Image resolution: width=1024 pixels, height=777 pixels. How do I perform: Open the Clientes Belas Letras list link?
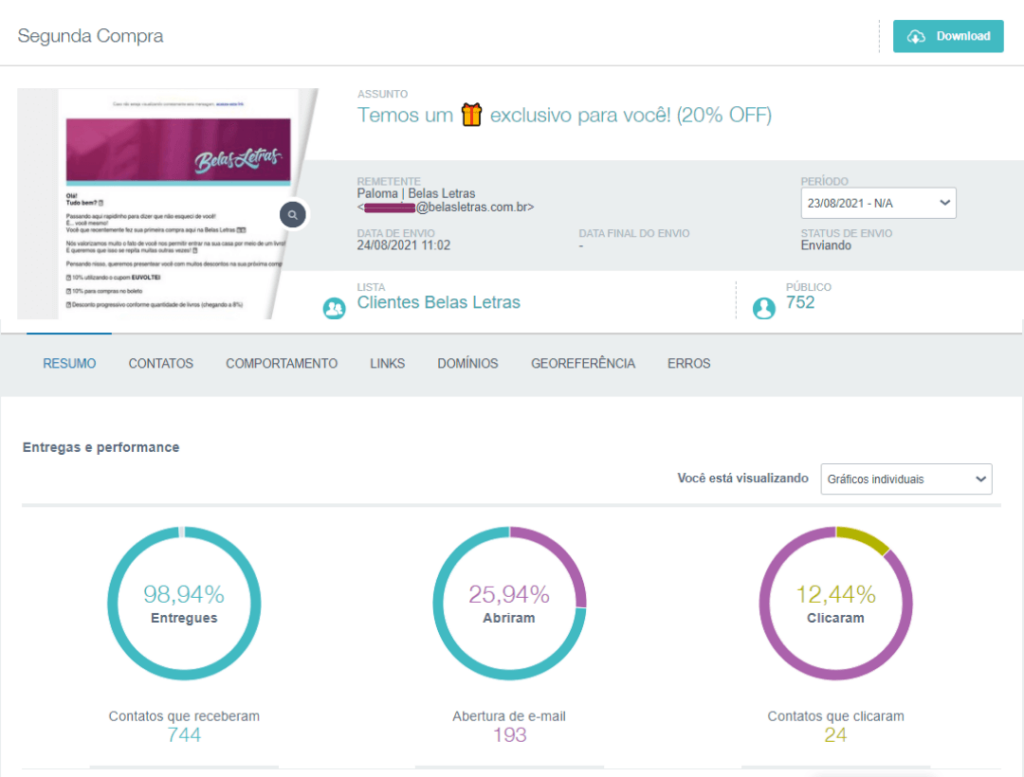pyautogui.click(x=438, y=302)
